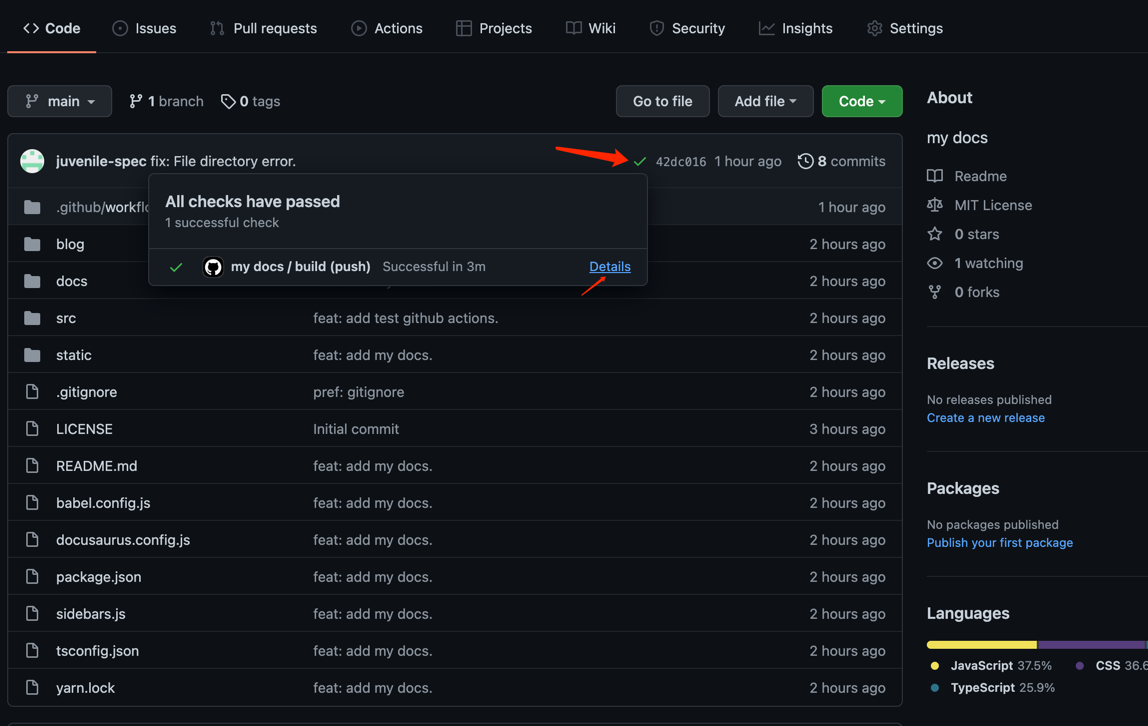The height and width of the screenshot is (726, 1148).
Task: Open the commit message 'fix: File directory error.'
Action: pyautogui.click(x=223, y=161)
